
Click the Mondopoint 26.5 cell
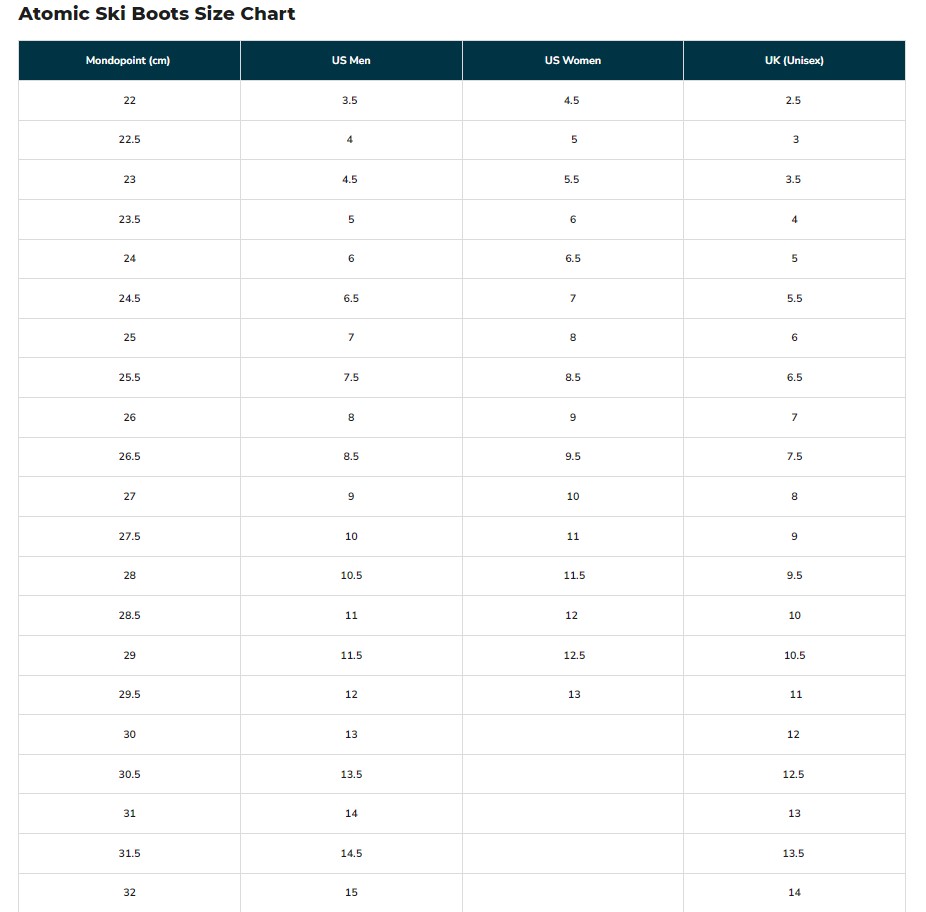(129, 457)
